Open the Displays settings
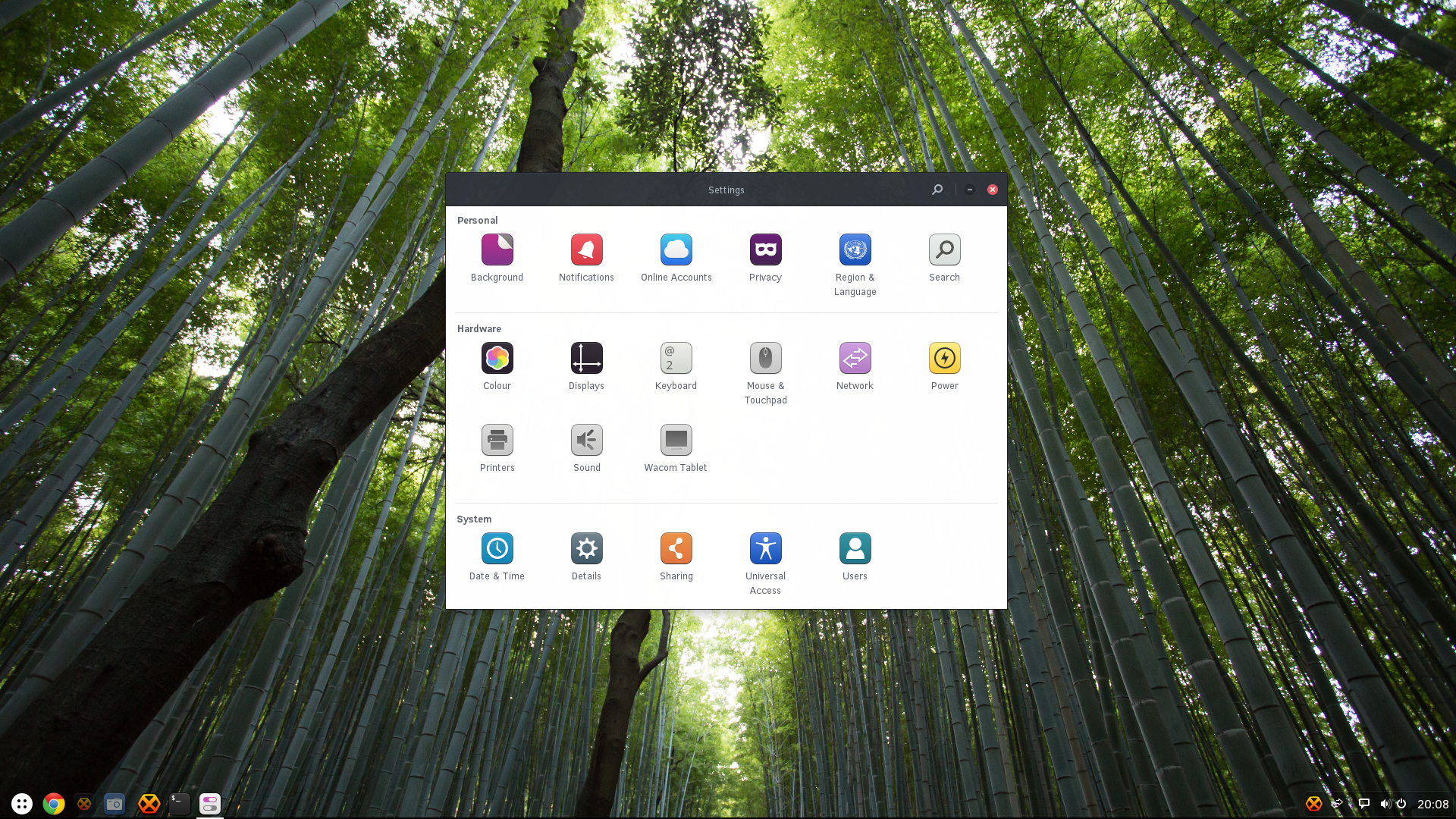1456x819 pixels. coord(587,358)
